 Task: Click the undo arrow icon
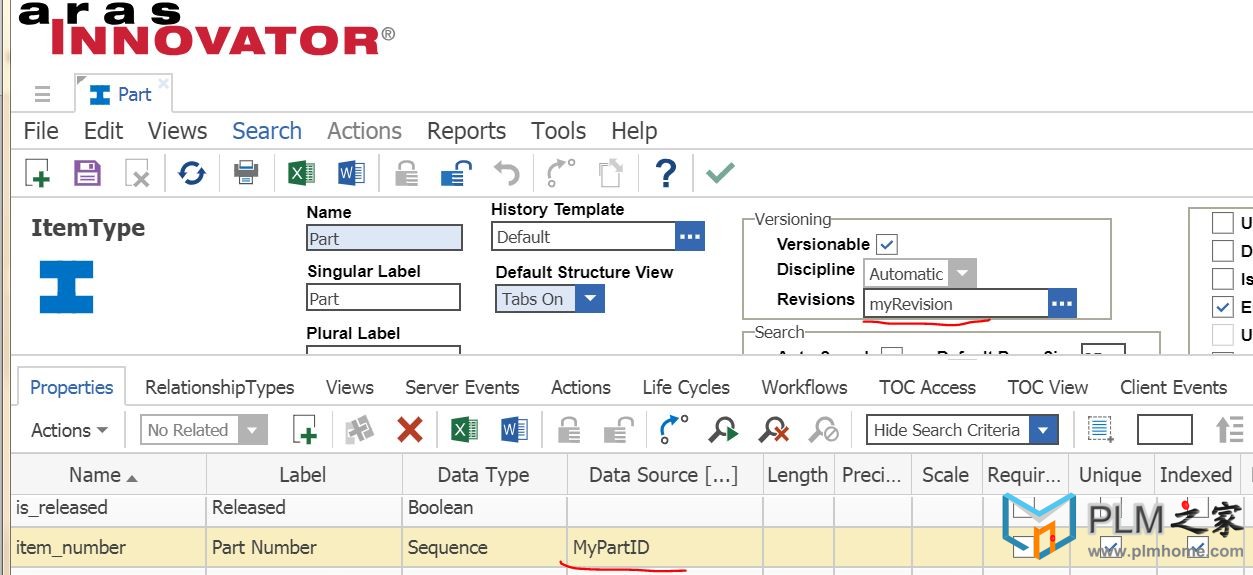(507, 174)
